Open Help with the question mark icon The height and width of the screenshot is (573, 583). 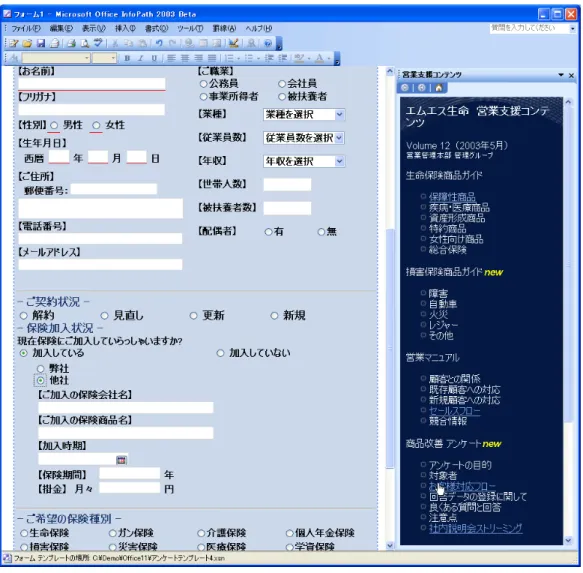(x=268, y=44)
